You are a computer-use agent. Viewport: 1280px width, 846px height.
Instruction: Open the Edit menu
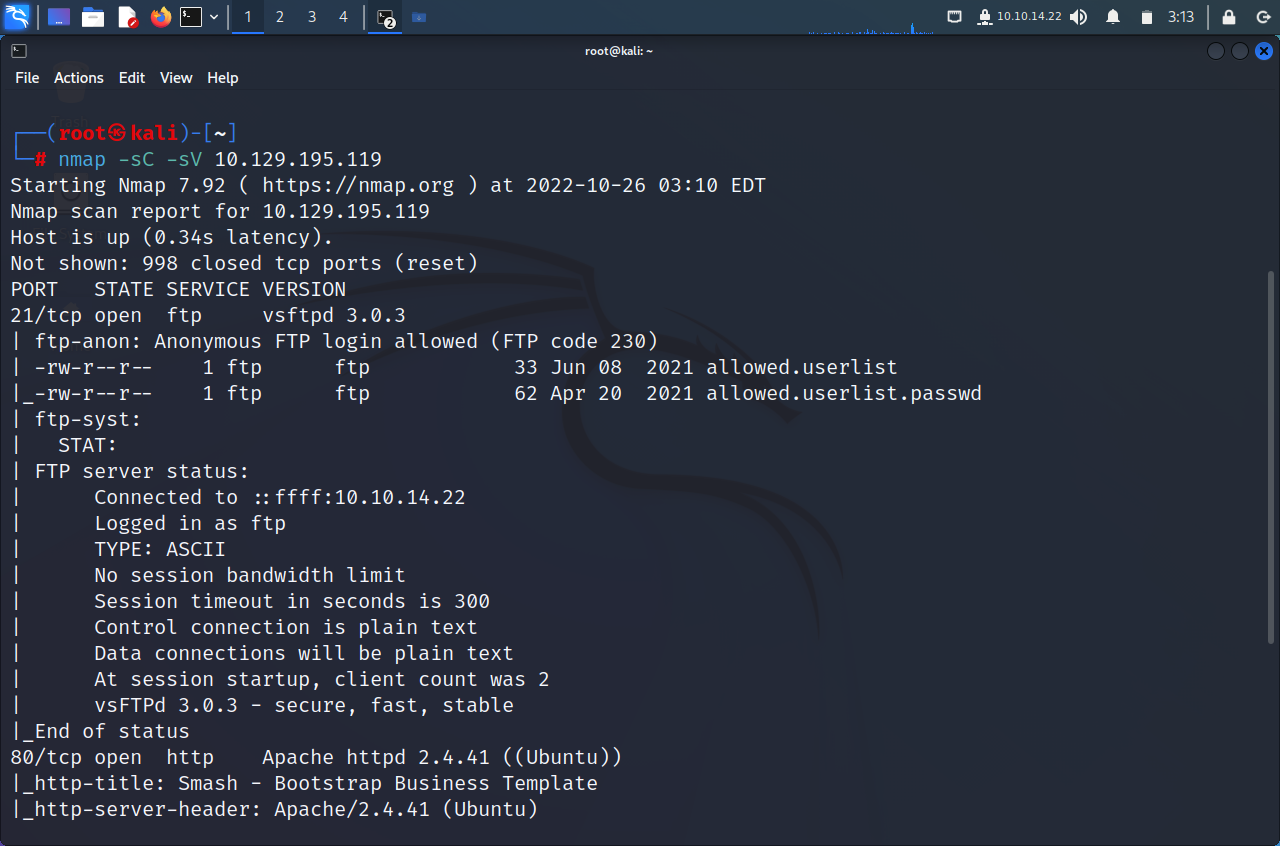(132, 78)
